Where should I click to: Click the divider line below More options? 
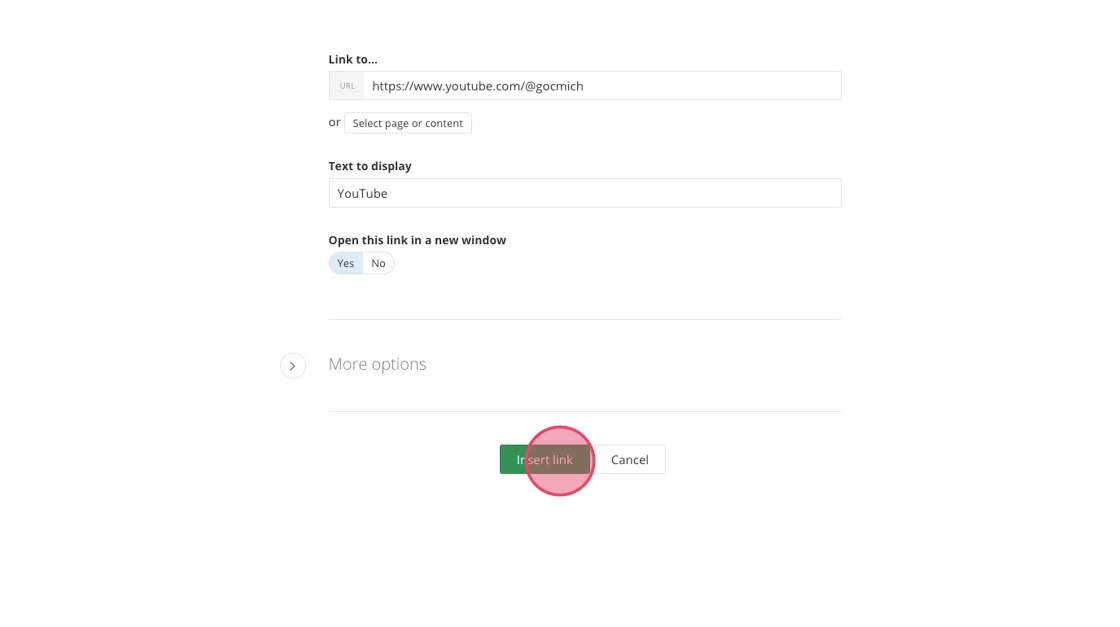click(x=585, y=411)
